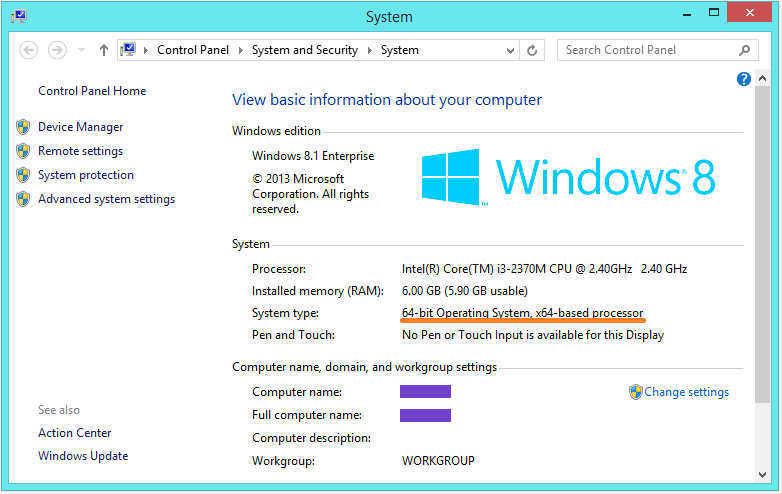The width and height of the screenshot is (782, 494).
Task: Expand the chevron after System and Security
Action: click(x=370, y=50)
